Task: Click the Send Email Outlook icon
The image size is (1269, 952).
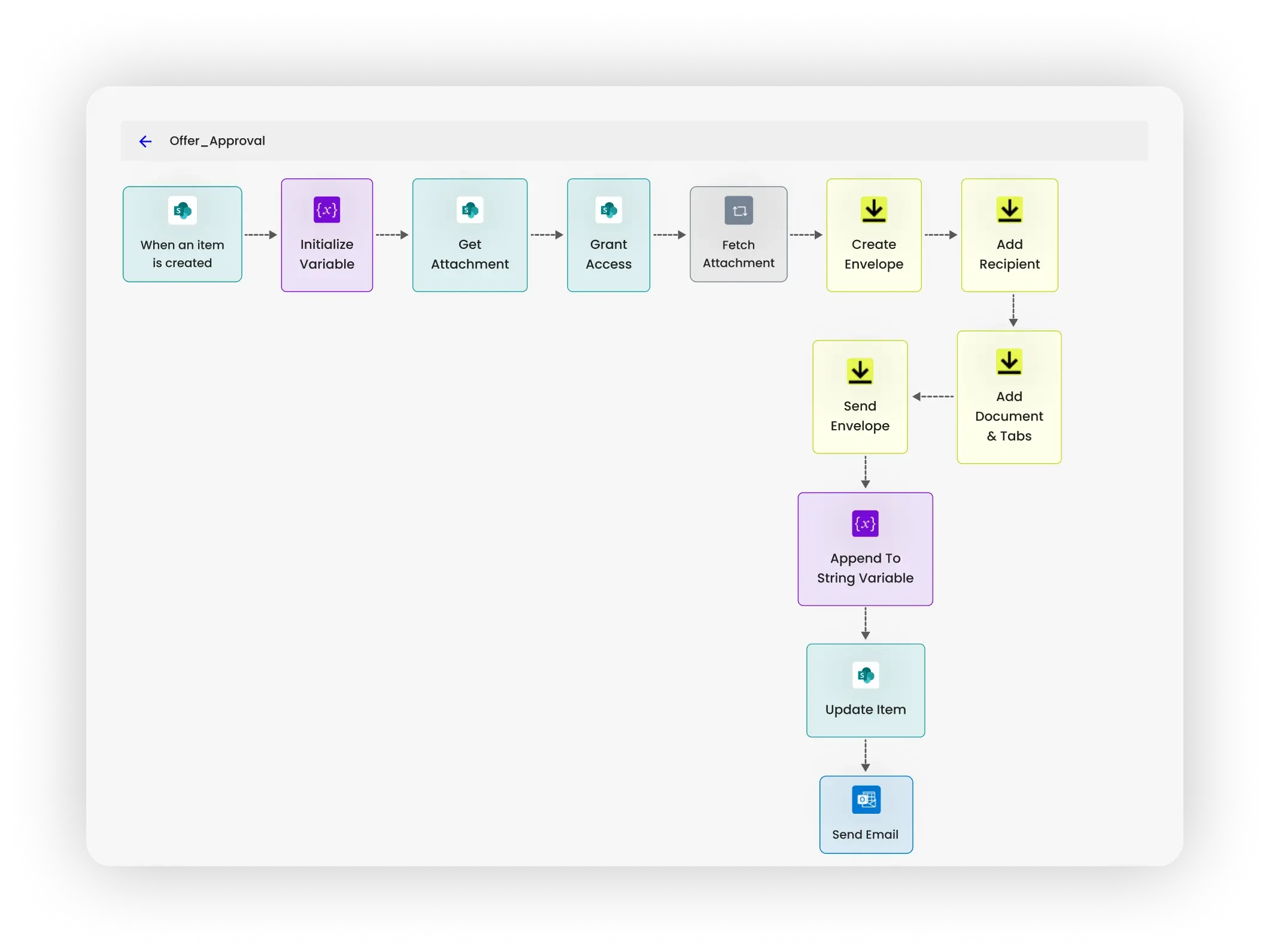Action: click(863, 800)
